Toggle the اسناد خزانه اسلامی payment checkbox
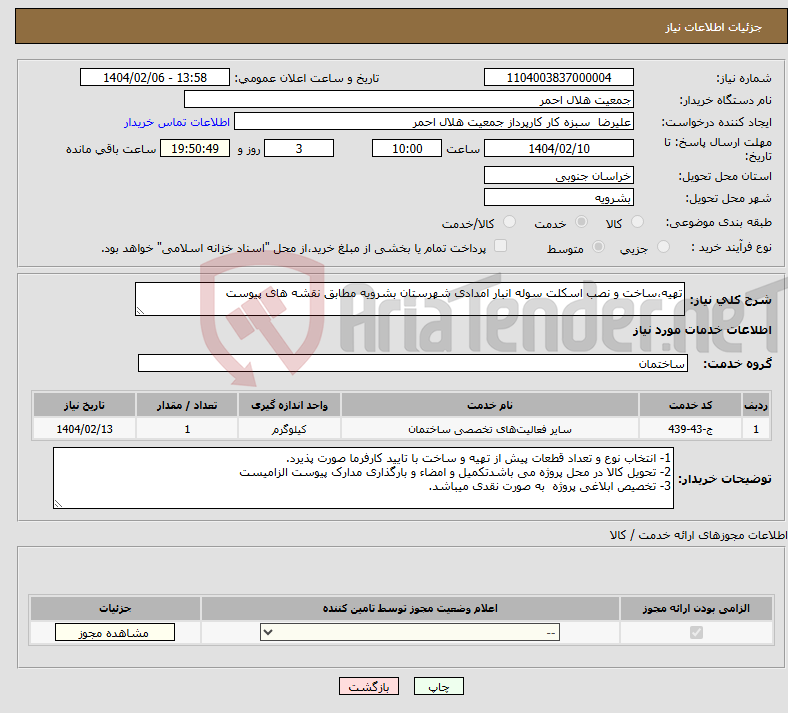Screen dimensions: 788x713 500,246
